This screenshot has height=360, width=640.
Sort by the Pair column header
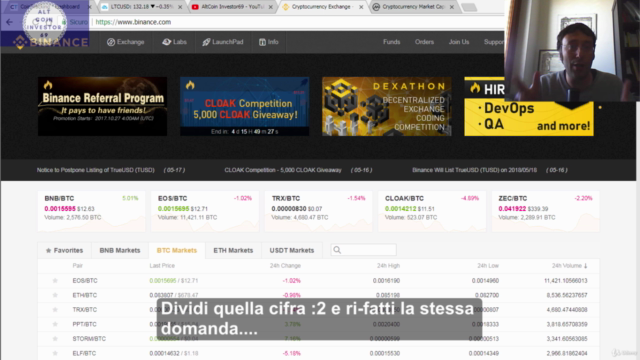78,266
